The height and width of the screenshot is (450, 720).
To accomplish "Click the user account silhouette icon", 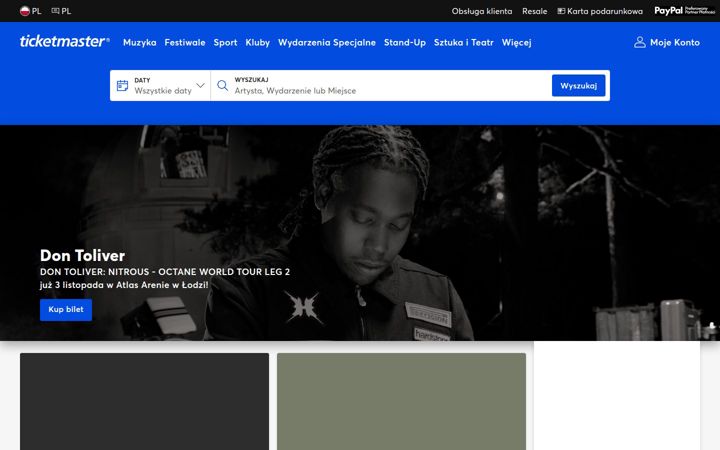I will (x=640, y=42).
